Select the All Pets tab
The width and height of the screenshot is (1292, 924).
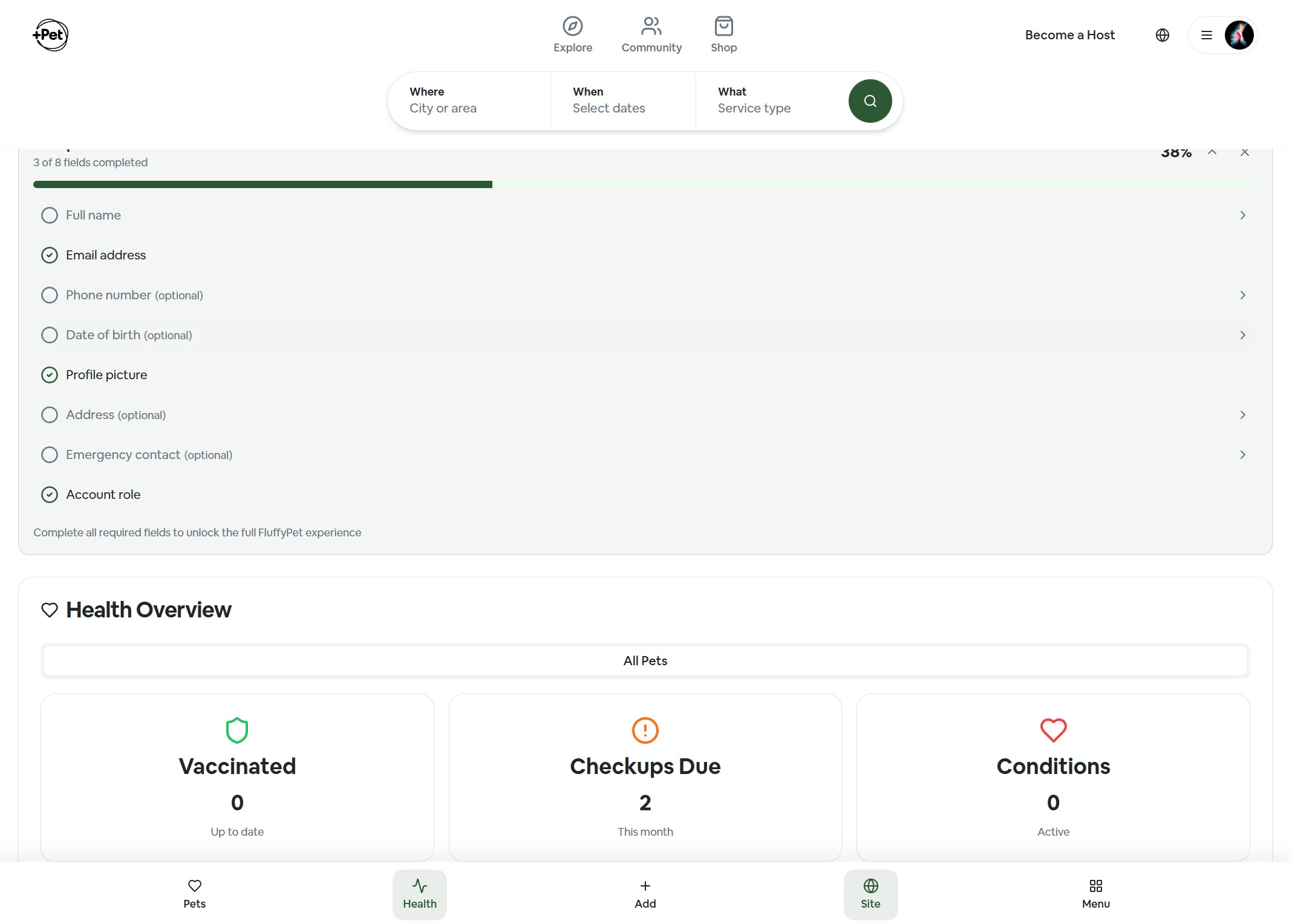pyautogui.click(x=645, y=660)
